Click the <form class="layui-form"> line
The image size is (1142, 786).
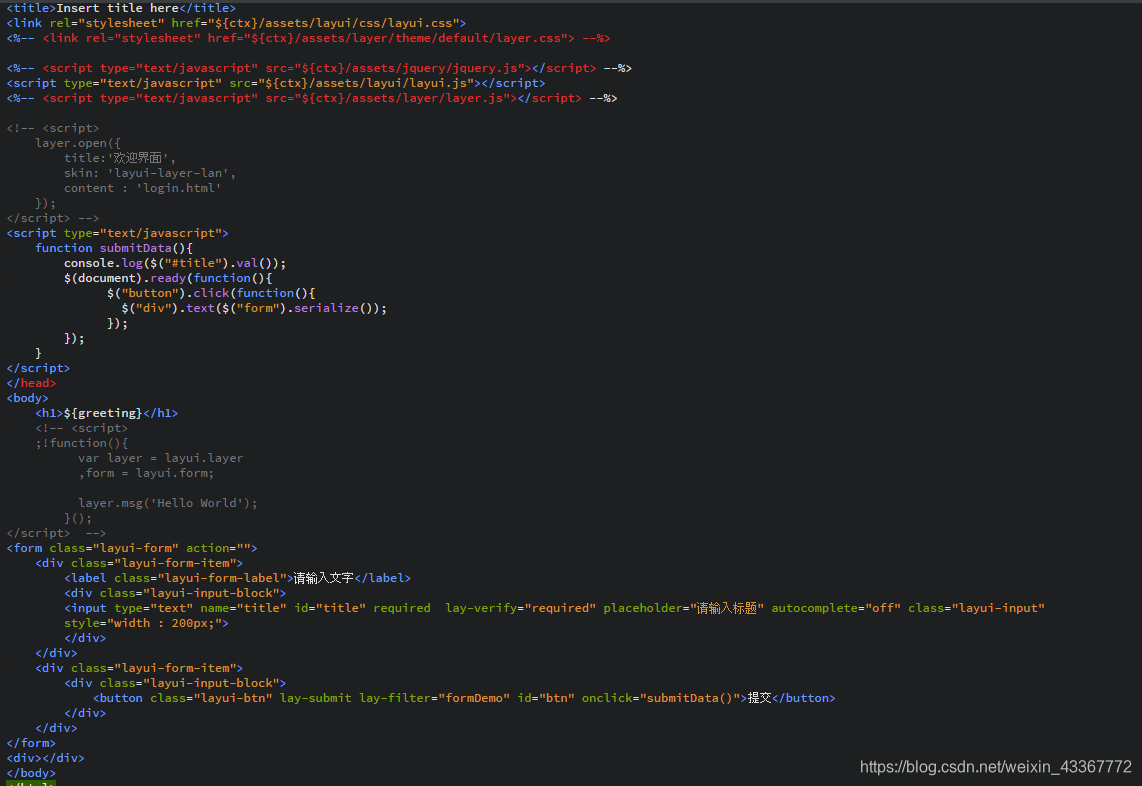coord(132,548)
